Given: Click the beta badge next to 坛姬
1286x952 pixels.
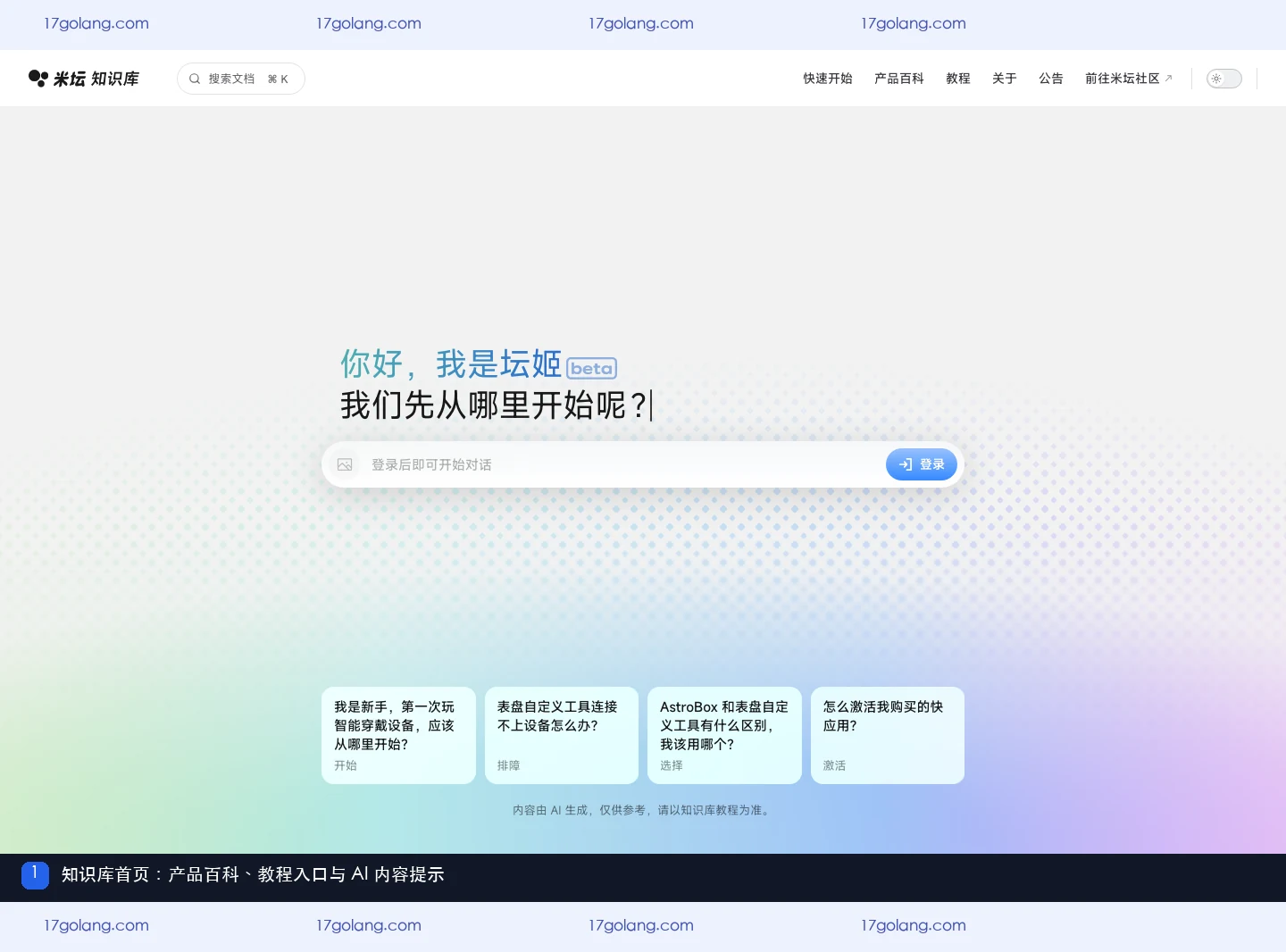Looking at the screenshot, I should (x=591, y=368).
